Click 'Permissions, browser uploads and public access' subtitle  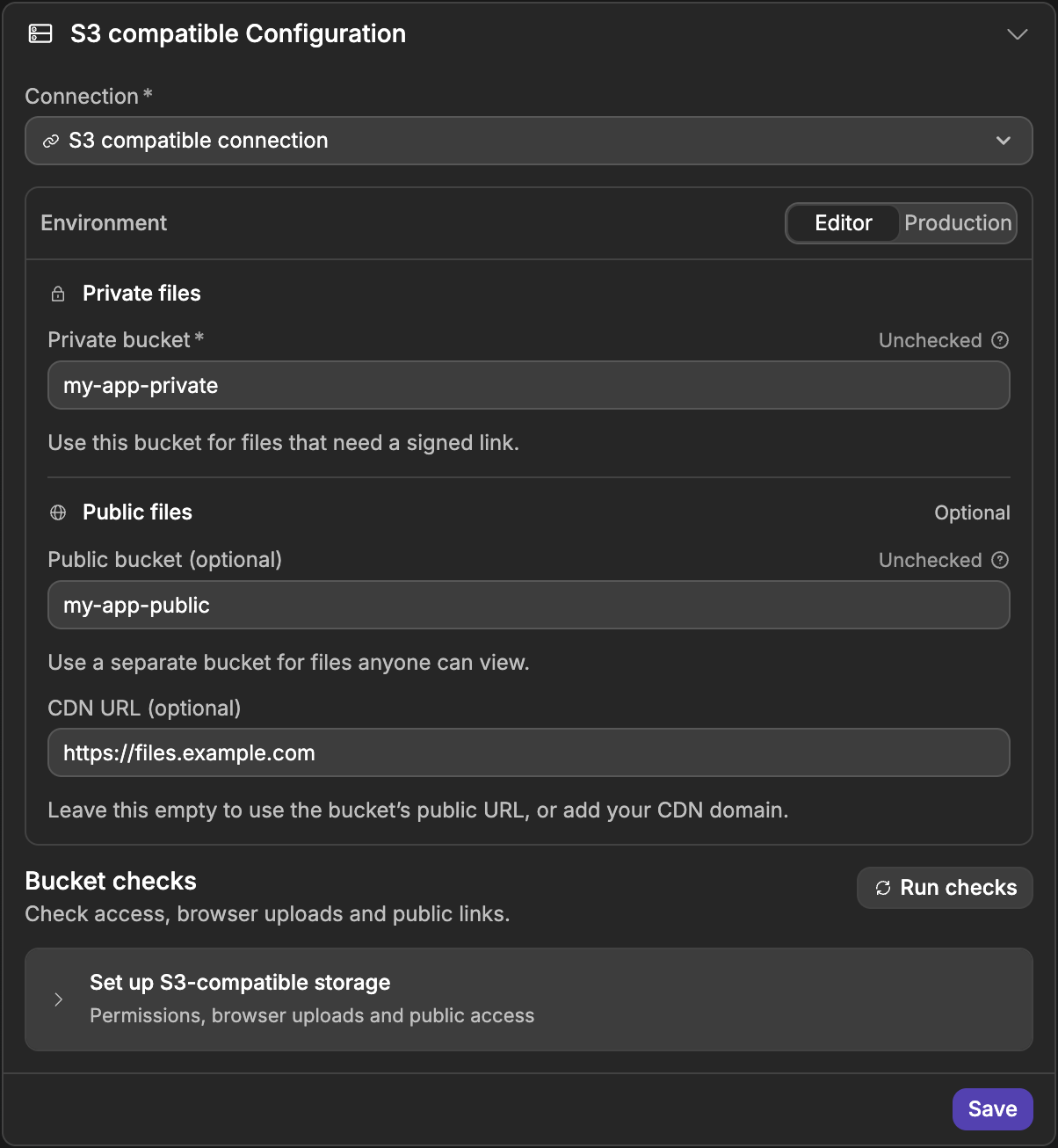coord(312,1016)
